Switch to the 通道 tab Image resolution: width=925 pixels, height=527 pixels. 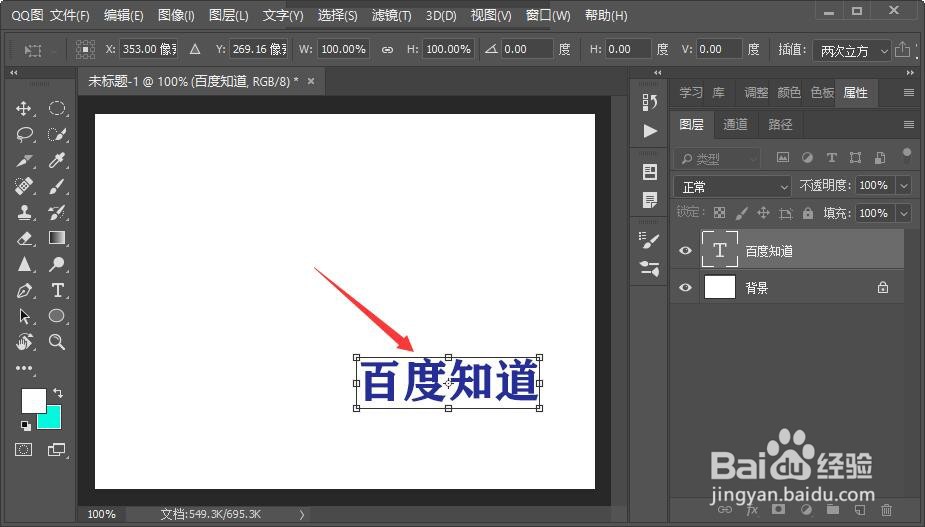[735, 125]
